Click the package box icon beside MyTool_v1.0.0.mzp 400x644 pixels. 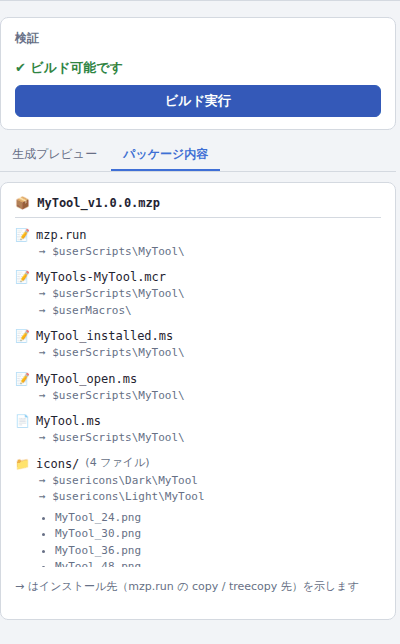click(x=22, y=203)
